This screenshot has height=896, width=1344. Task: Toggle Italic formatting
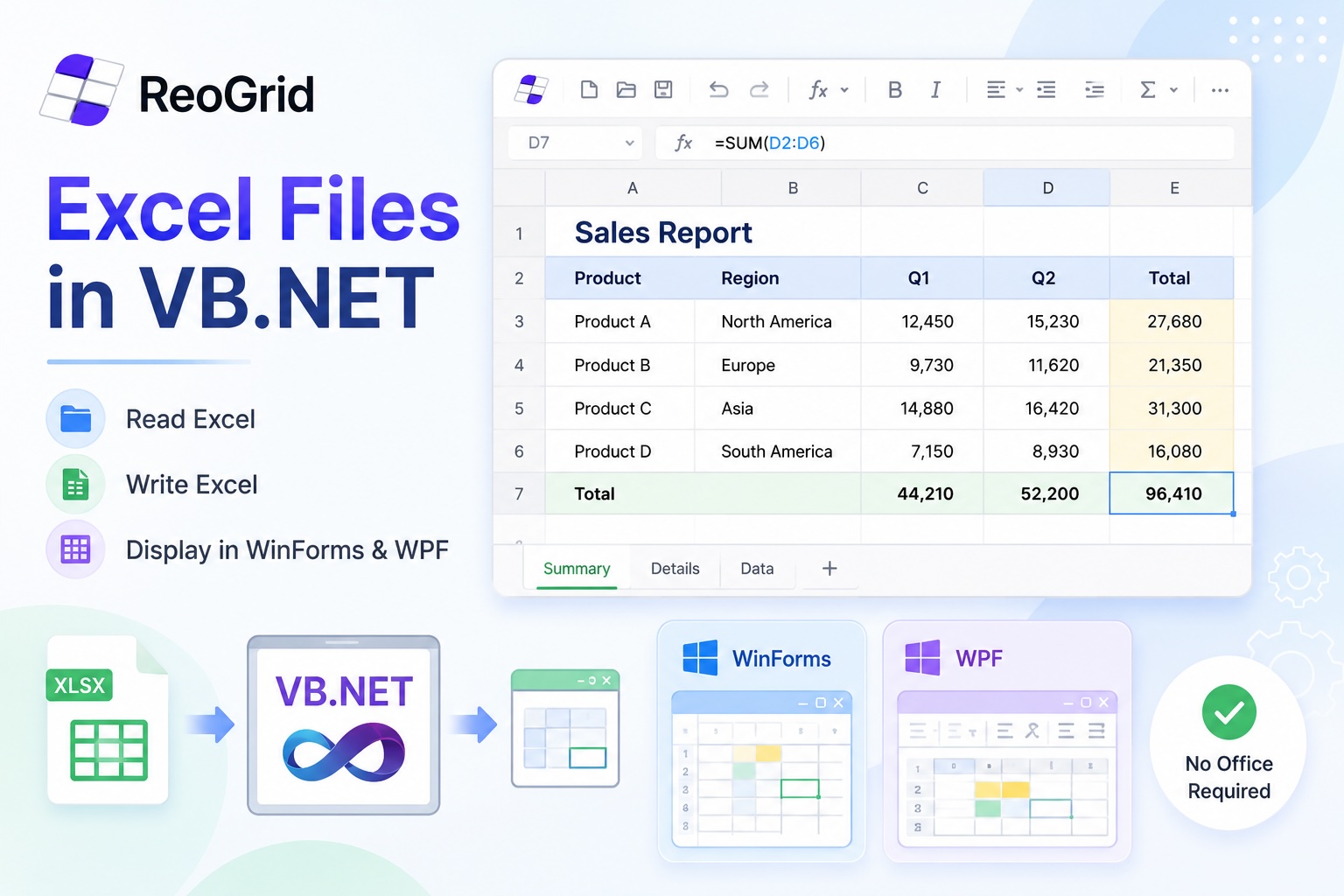coord(935,90)
